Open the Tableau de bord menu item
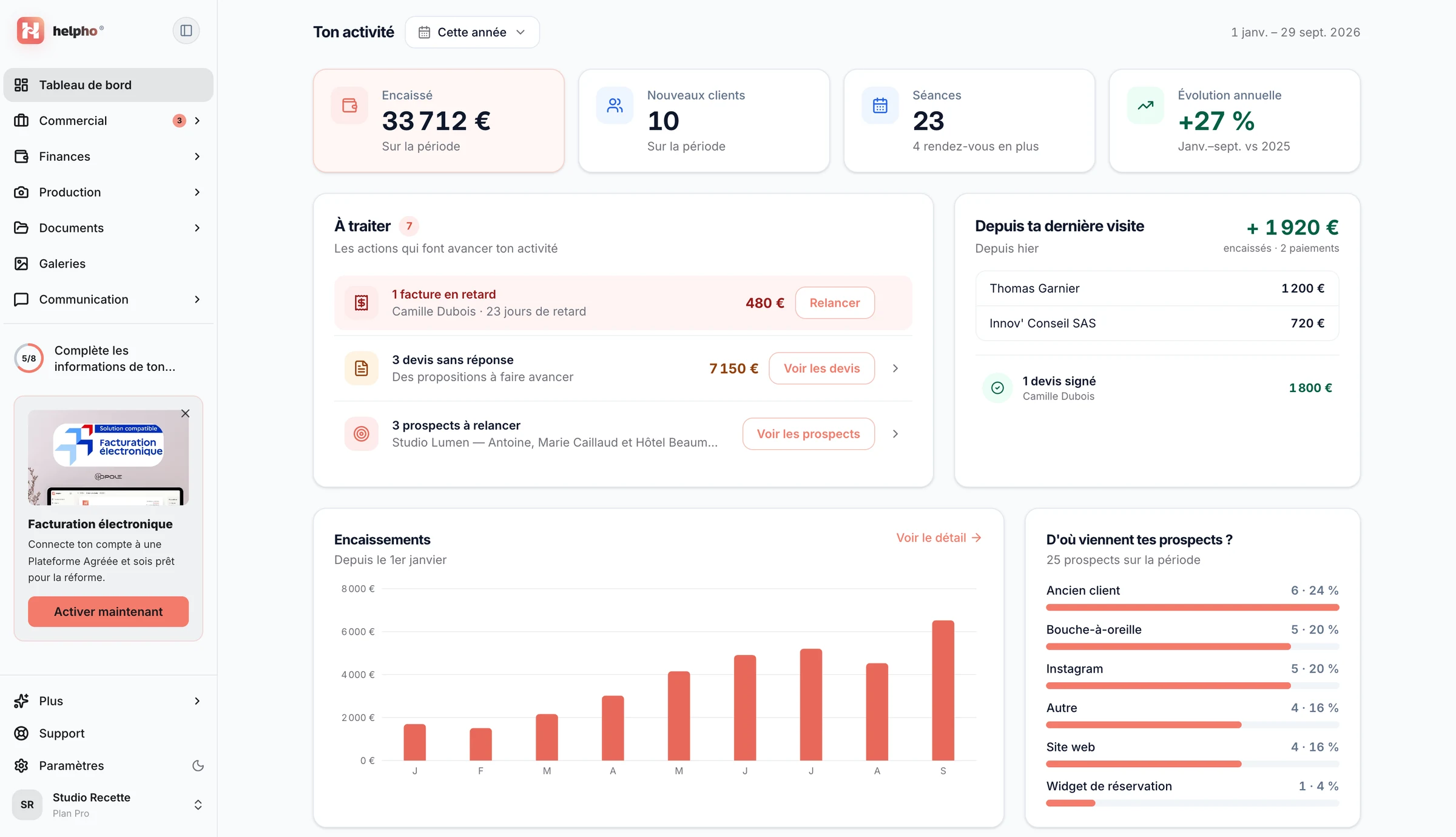 [x=109, y=85]
